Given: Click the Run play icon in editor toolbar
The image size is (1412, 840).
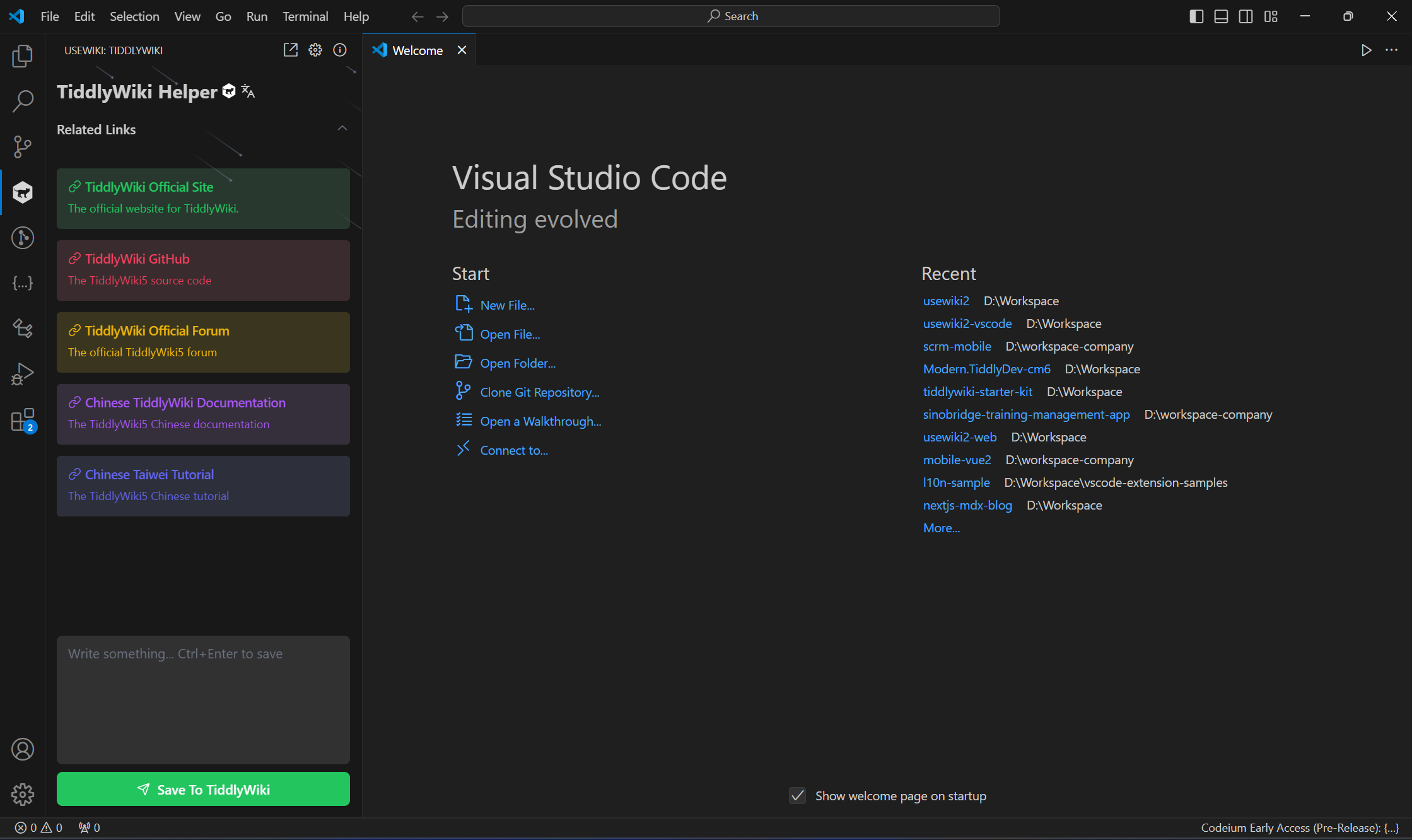Looking at the screenshot, I should (1366, 50).
